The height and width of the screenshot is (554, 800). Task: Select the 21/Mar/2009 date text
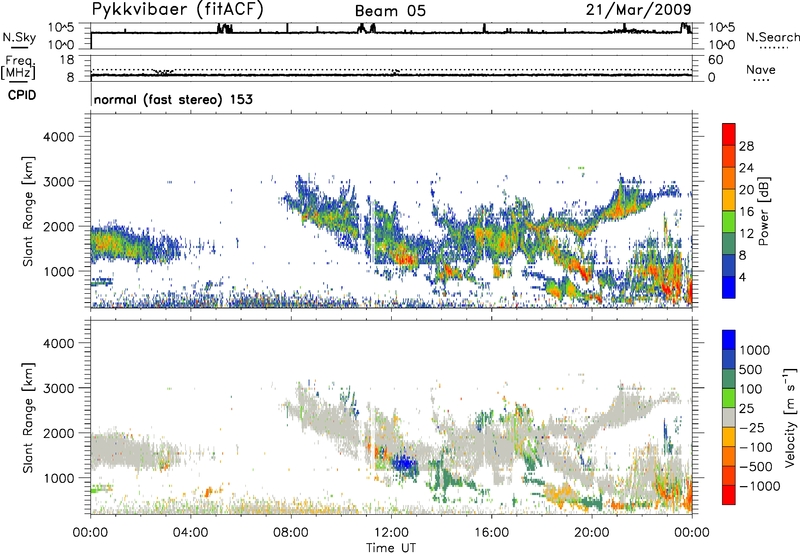[x=638, y=9]
